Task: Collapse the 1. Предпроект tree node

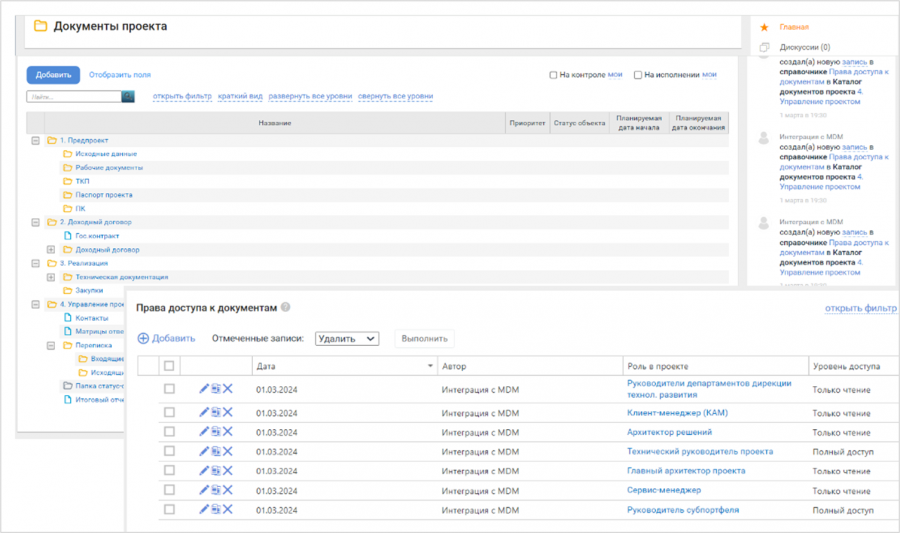Action: pyautogui.click(x=36, y=140)
